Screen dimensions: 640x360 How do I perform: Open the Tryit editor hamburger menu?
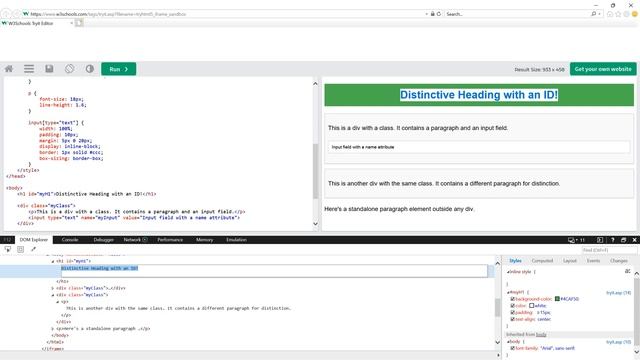point(29,69)
